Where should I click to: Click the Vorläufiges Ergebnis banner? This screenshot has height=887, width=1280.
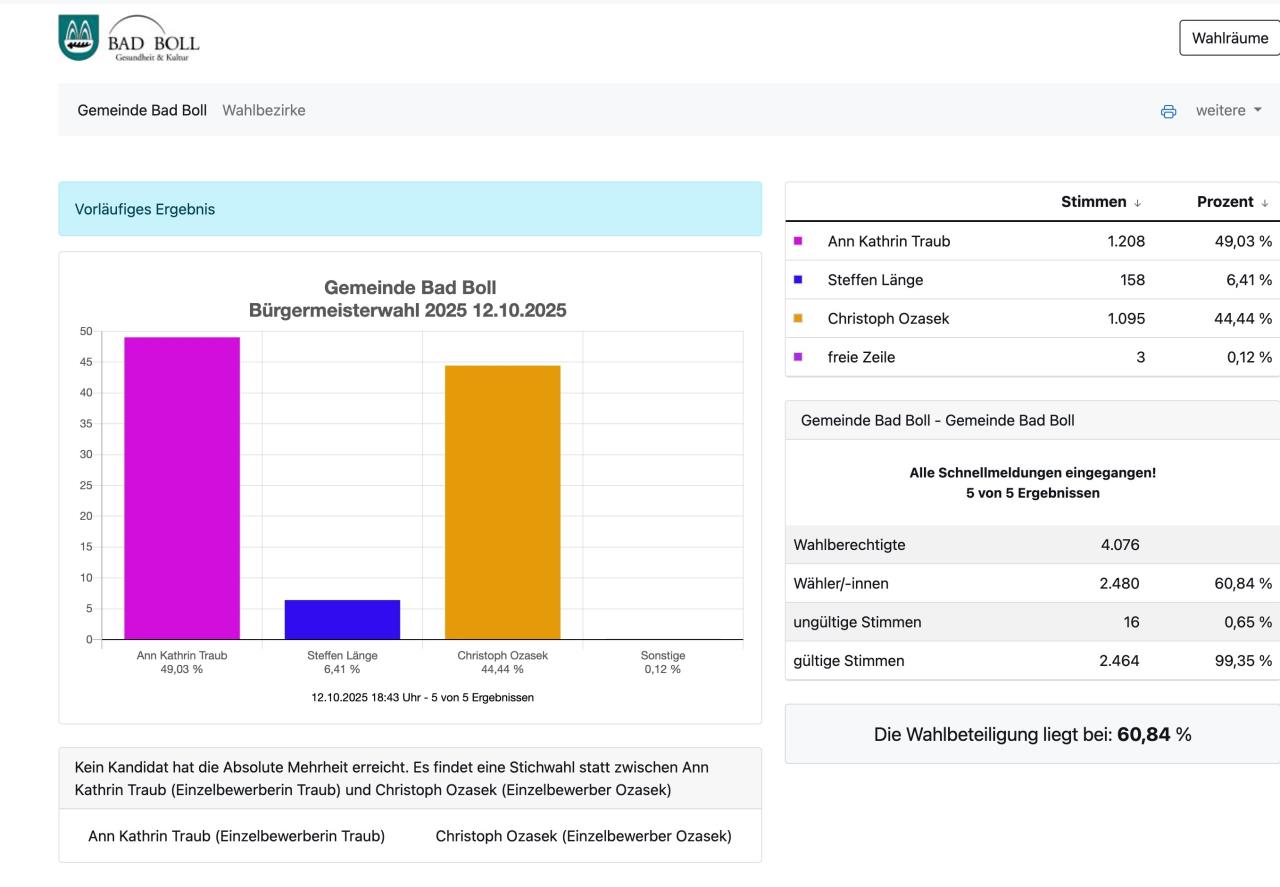[409, 209]
